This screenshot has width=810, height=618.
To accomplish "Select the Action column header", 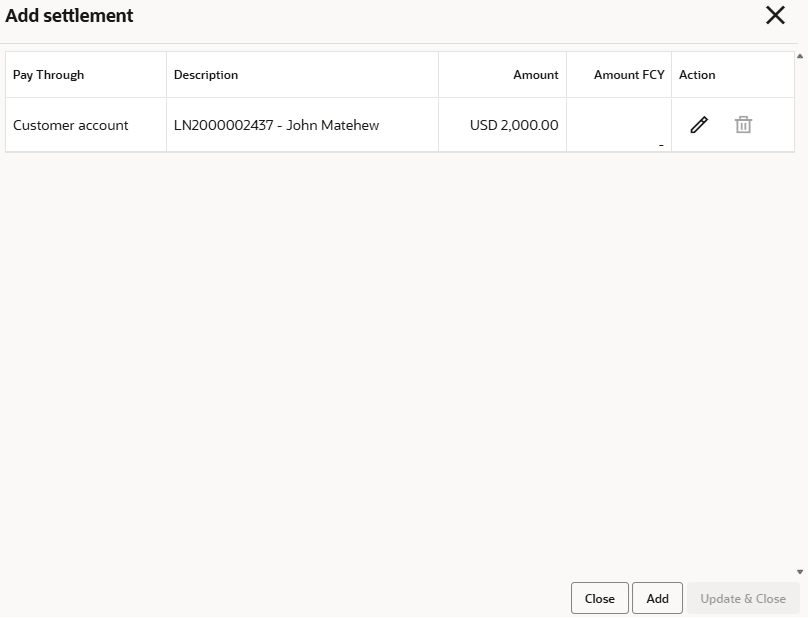I will click(734, 75).
